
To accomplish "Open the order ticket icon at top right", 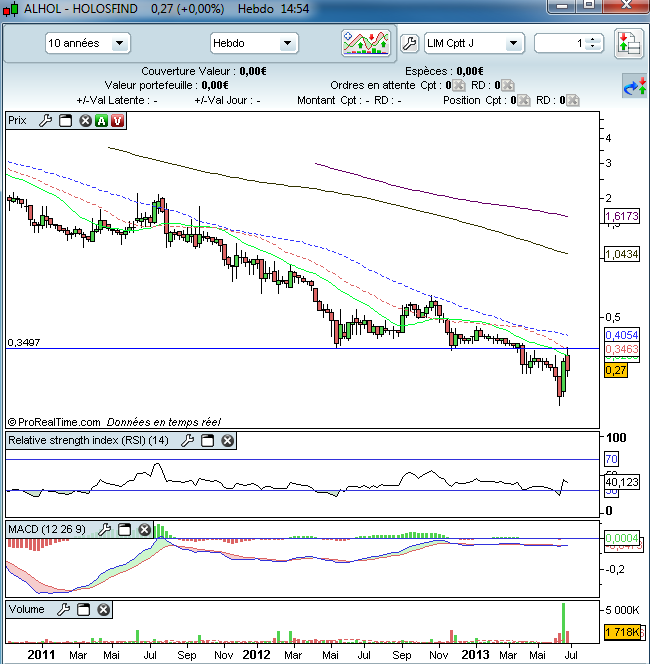I will (x=628, y=44).
